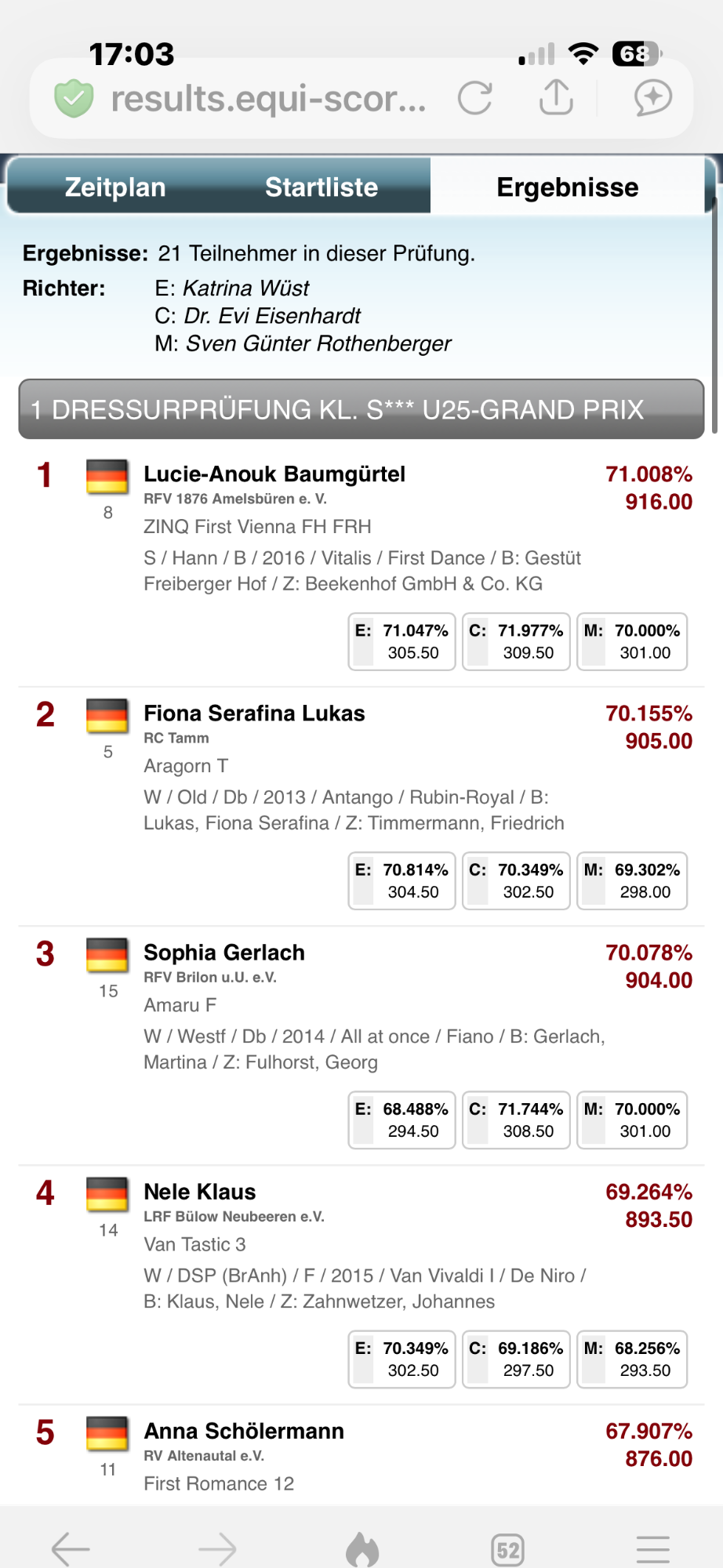Open judge E score 71.047% box
Image resolution: width=723 pixels, height=1568 pixels.
pos(401,641)
